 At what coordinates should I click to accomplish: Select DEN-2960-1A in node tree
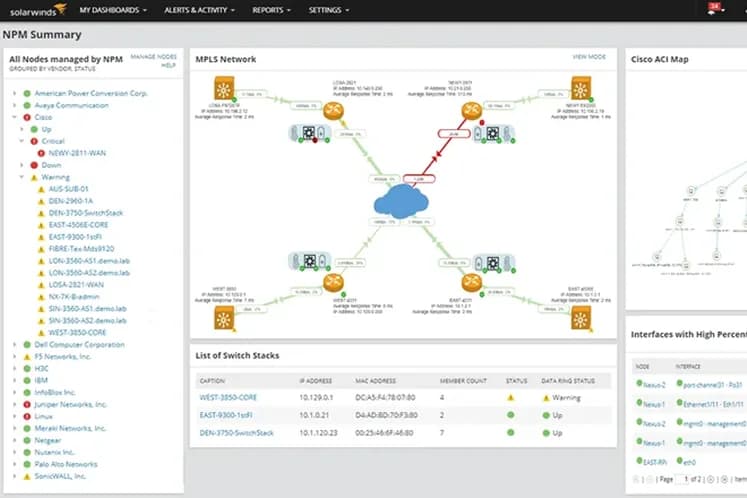[71, 201]
